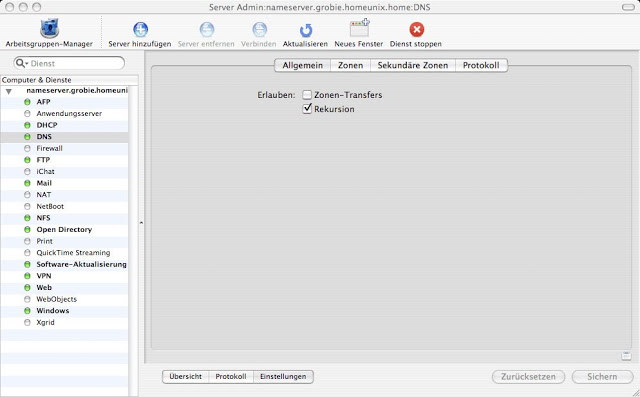Show the Übersicht view at the bottom
This screenshot has height=397, width=640.
pyautogui.click(x=186, y=377)
